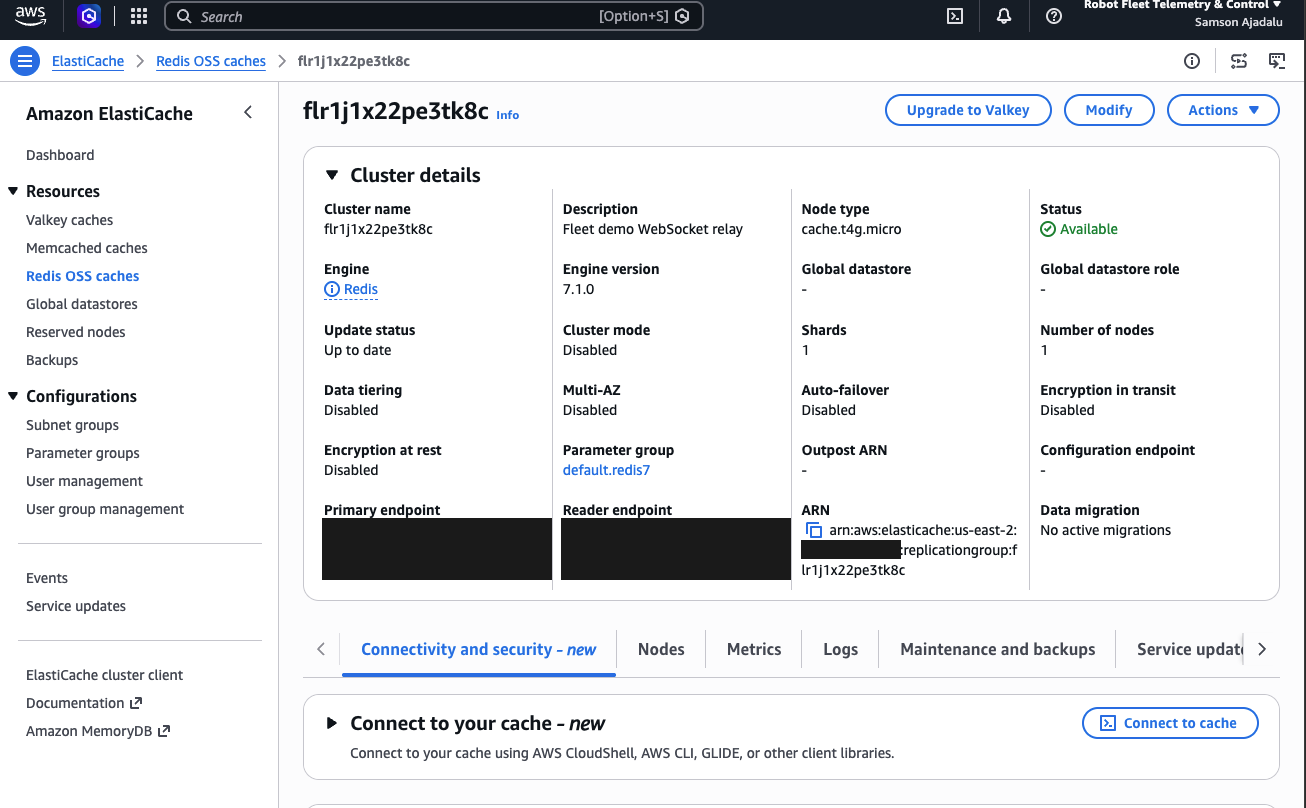Open User group management in the sidebar

coord(105,509)
